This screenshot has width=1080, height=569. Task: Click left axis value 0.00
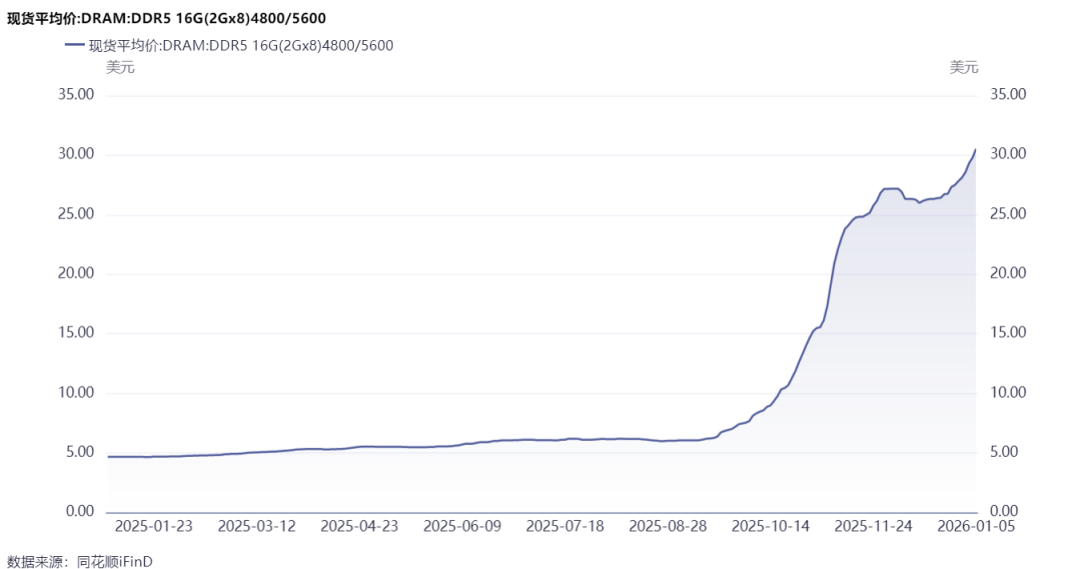pyautogui.click(x=80, y=511)
